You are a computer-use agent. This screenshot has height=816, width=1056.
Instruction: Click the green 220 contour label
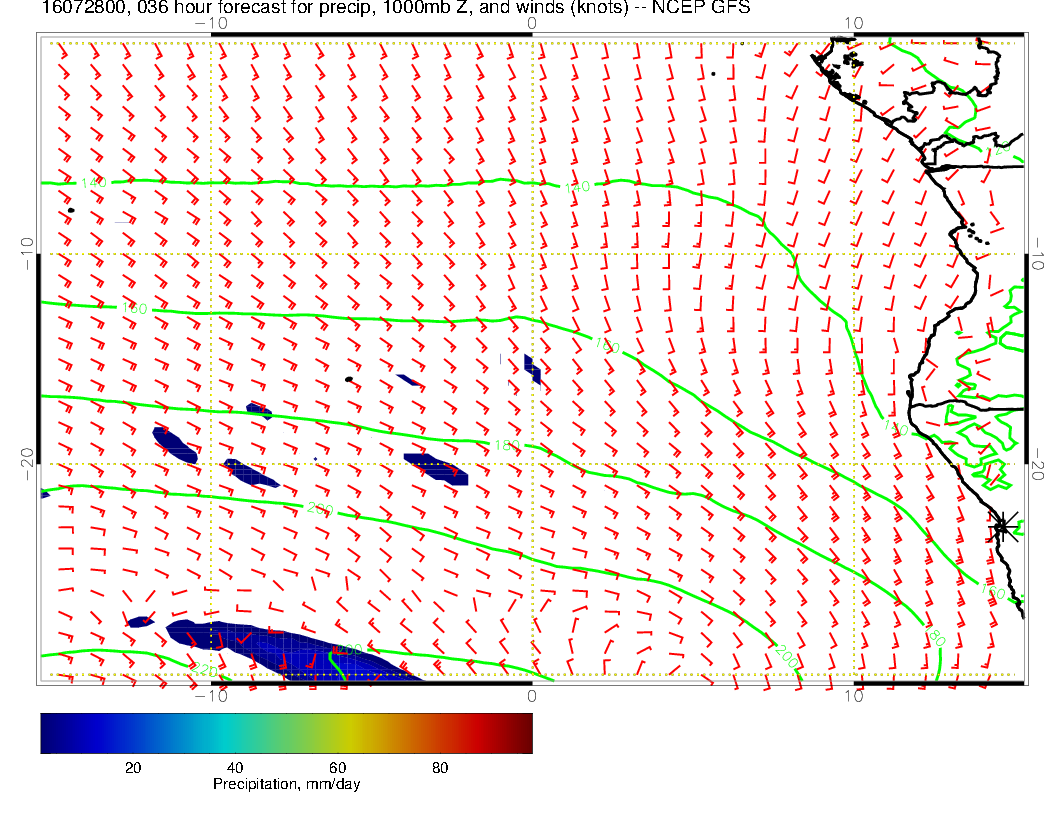205,669
